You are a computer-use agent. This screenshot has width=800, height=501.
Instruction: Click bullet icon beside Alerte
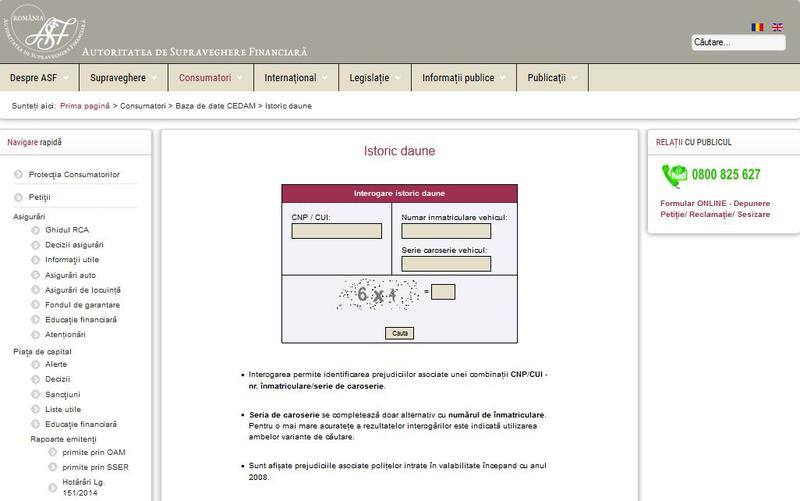pyautogui.click(x=34, y=365)
